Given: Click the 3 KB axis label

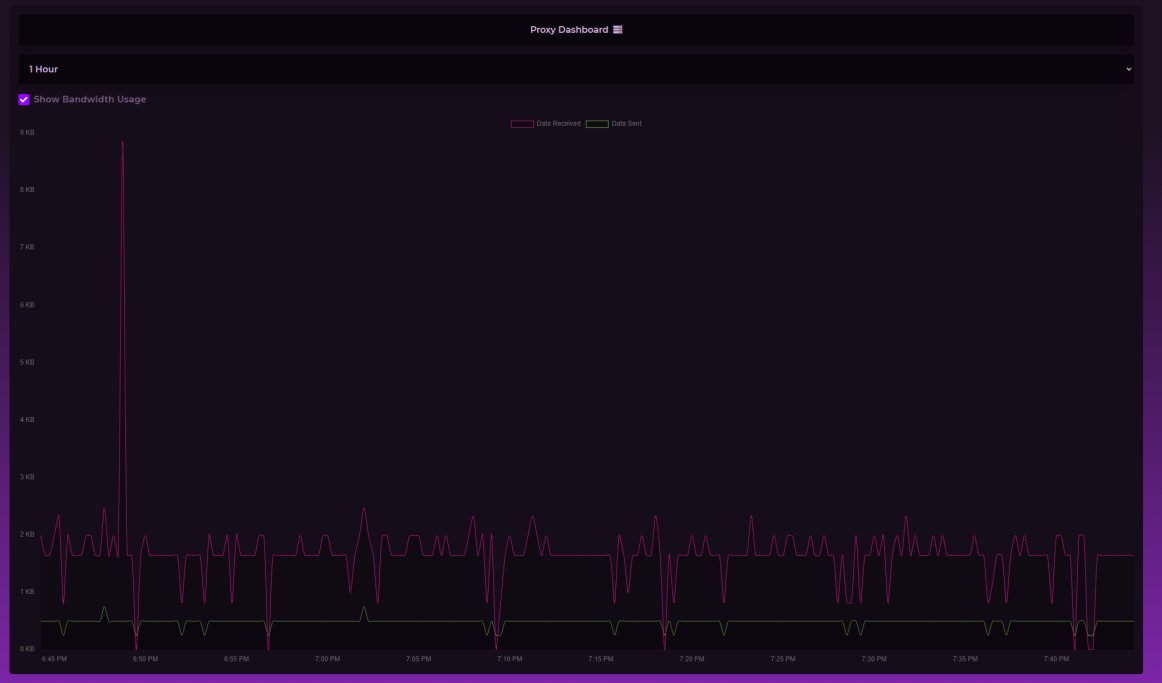Looking at the screenshot, I should tap(27, 477).
